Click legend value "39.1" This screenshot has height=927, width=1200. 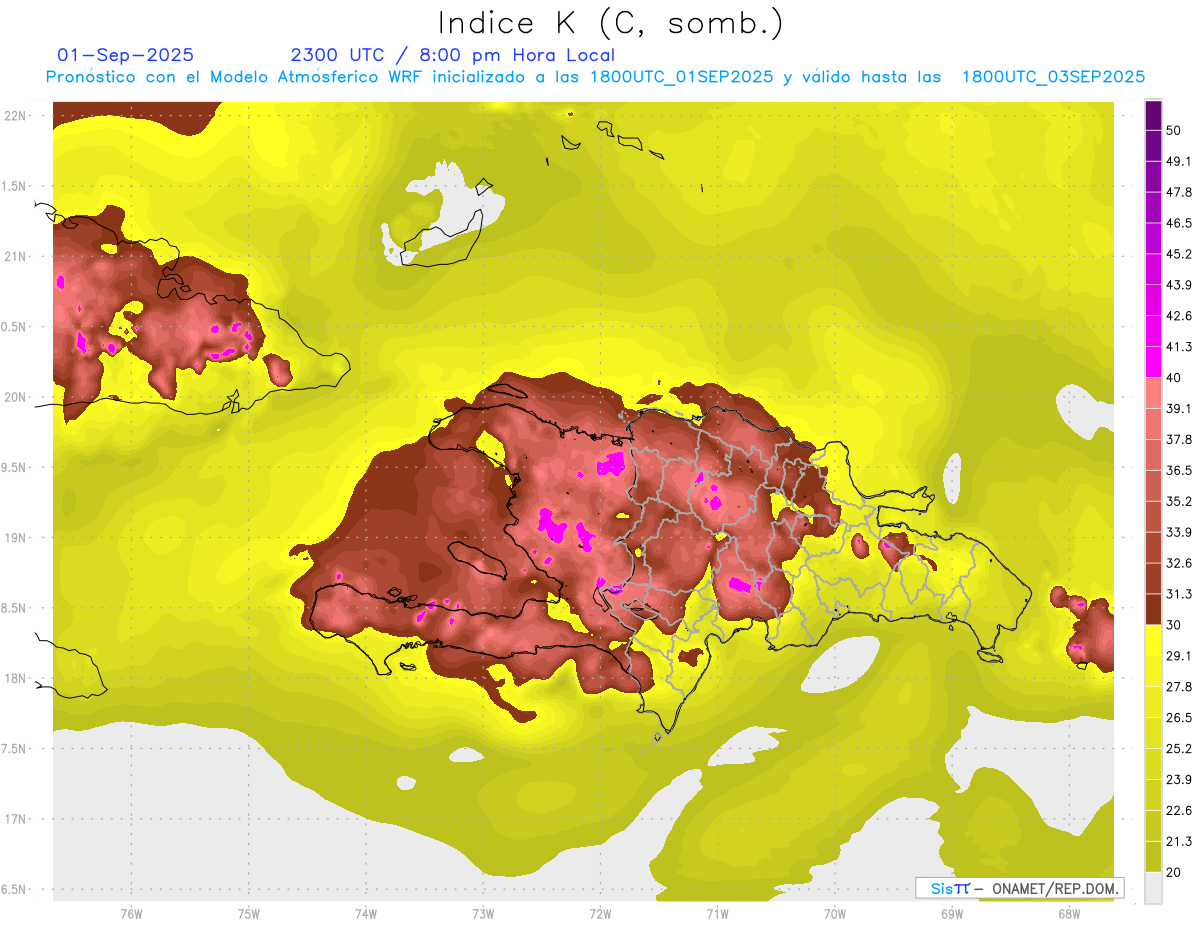tap(1179, 408)
